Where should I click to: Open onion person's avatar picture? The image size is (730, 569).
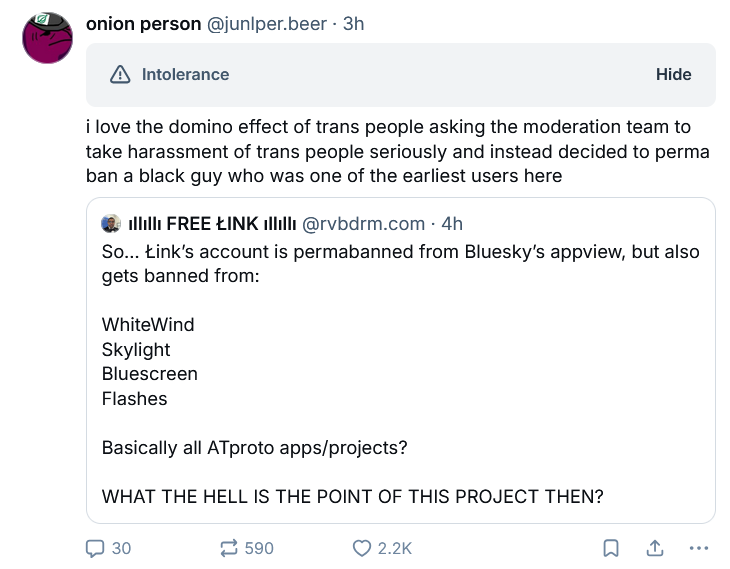click(x=48, y=40)
